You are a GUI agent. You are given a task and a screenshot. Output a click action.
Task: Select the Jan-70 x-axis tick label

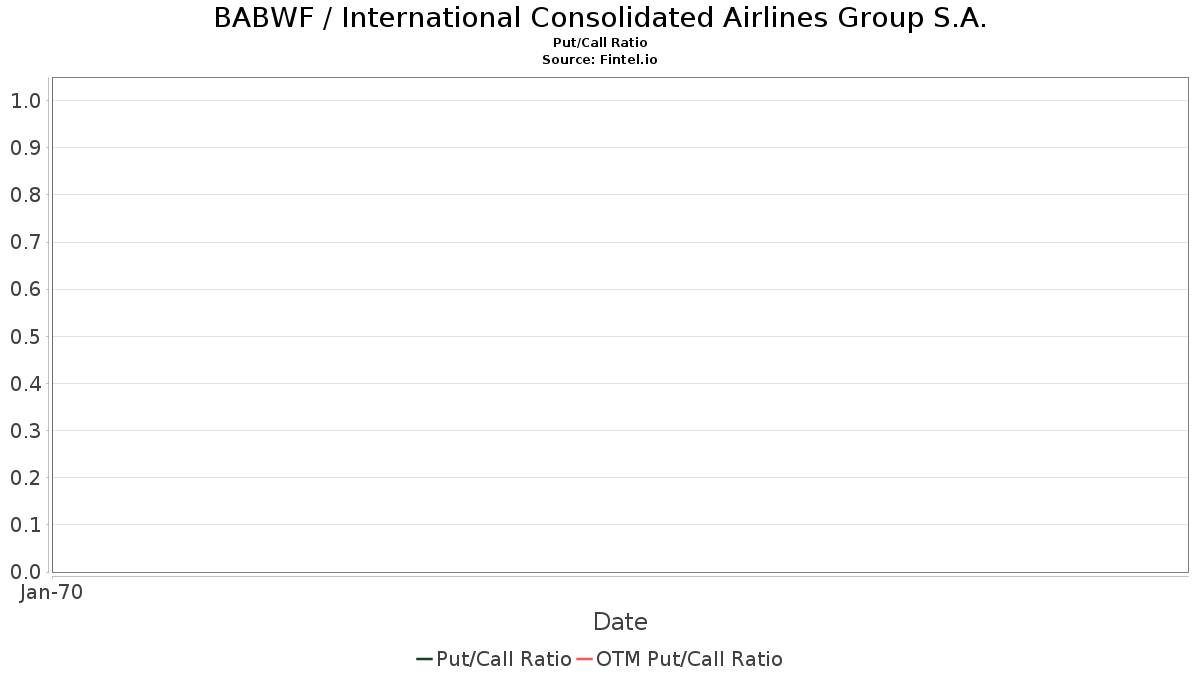click(52, 592)
